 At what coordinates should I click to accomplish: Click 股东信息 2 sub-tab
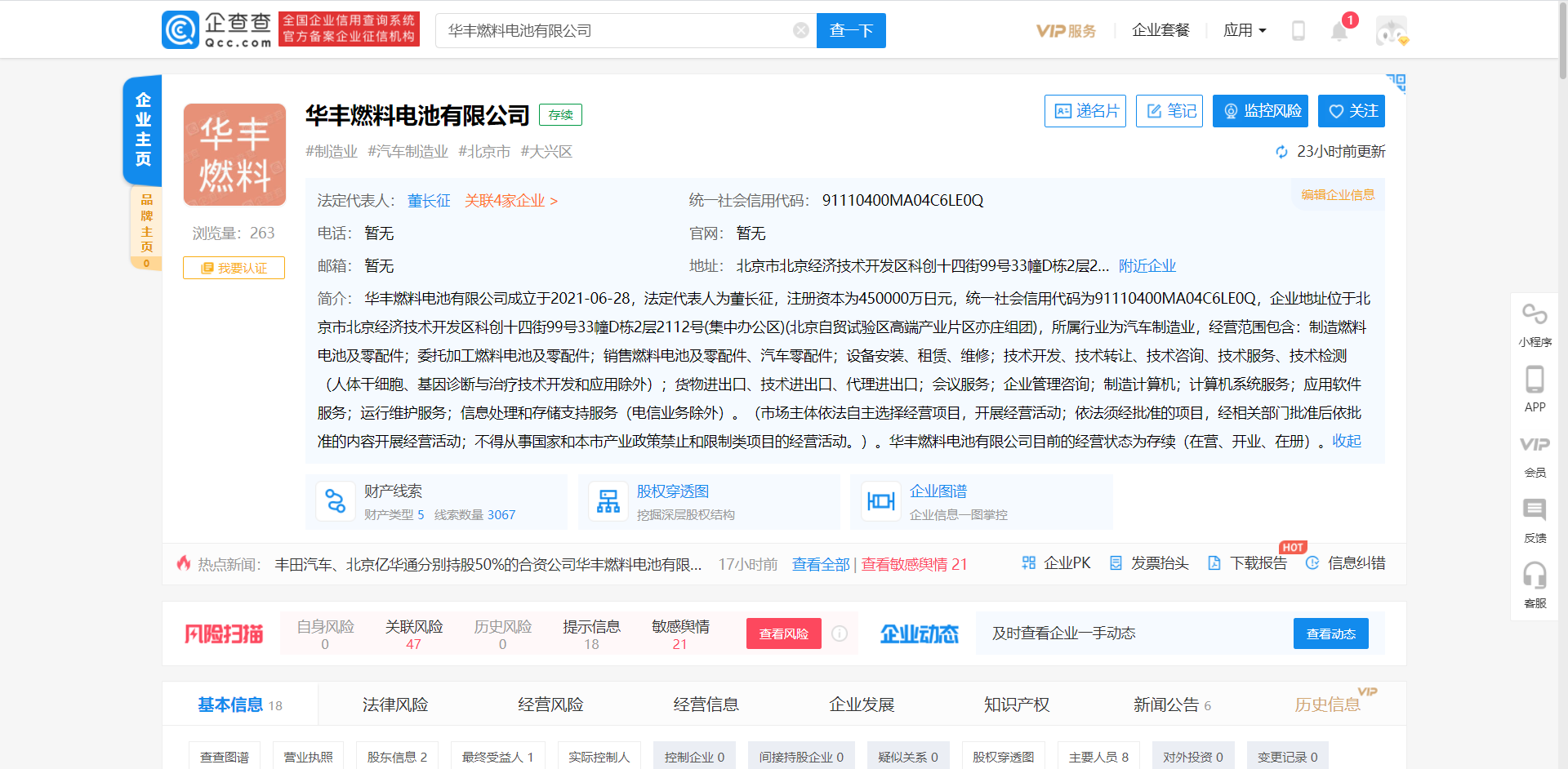pyautogui.click(x=397, y=757)
